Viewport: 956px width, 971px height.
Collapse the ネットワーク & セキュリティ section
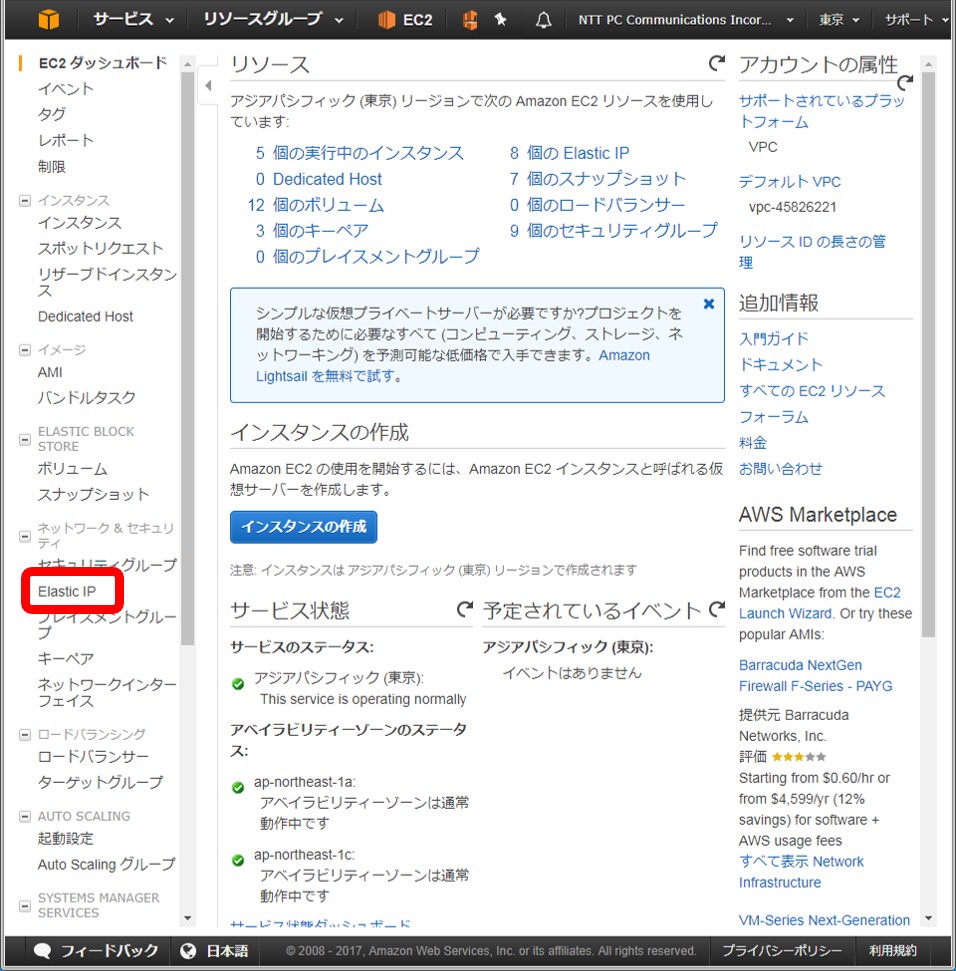click(x=25, y=536)
